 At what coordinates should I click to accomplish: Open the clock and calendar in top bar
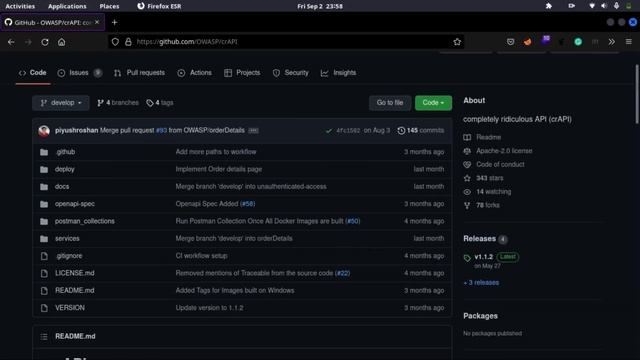320,6
